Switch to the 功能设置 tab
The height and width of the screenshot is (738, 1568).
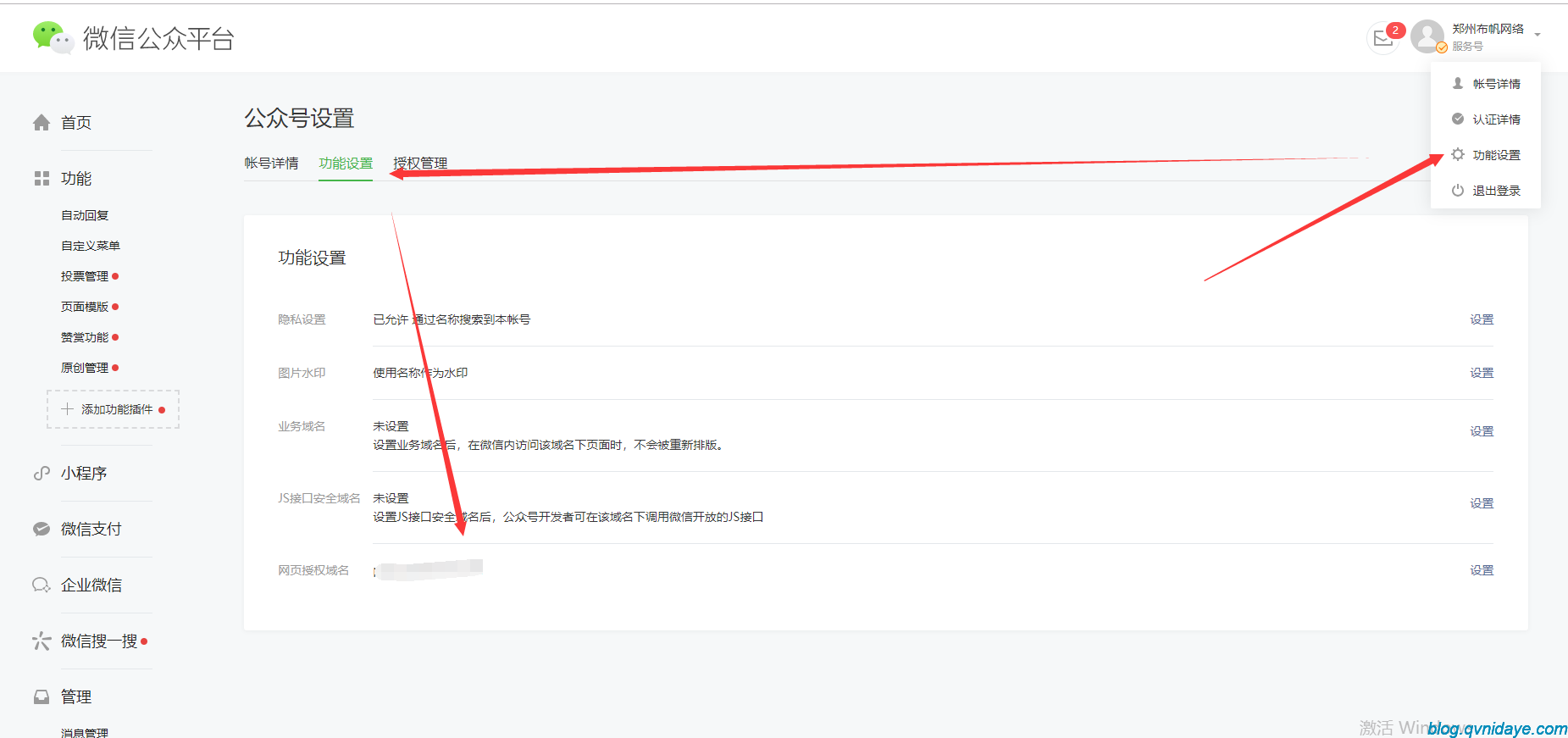(346, 163)
